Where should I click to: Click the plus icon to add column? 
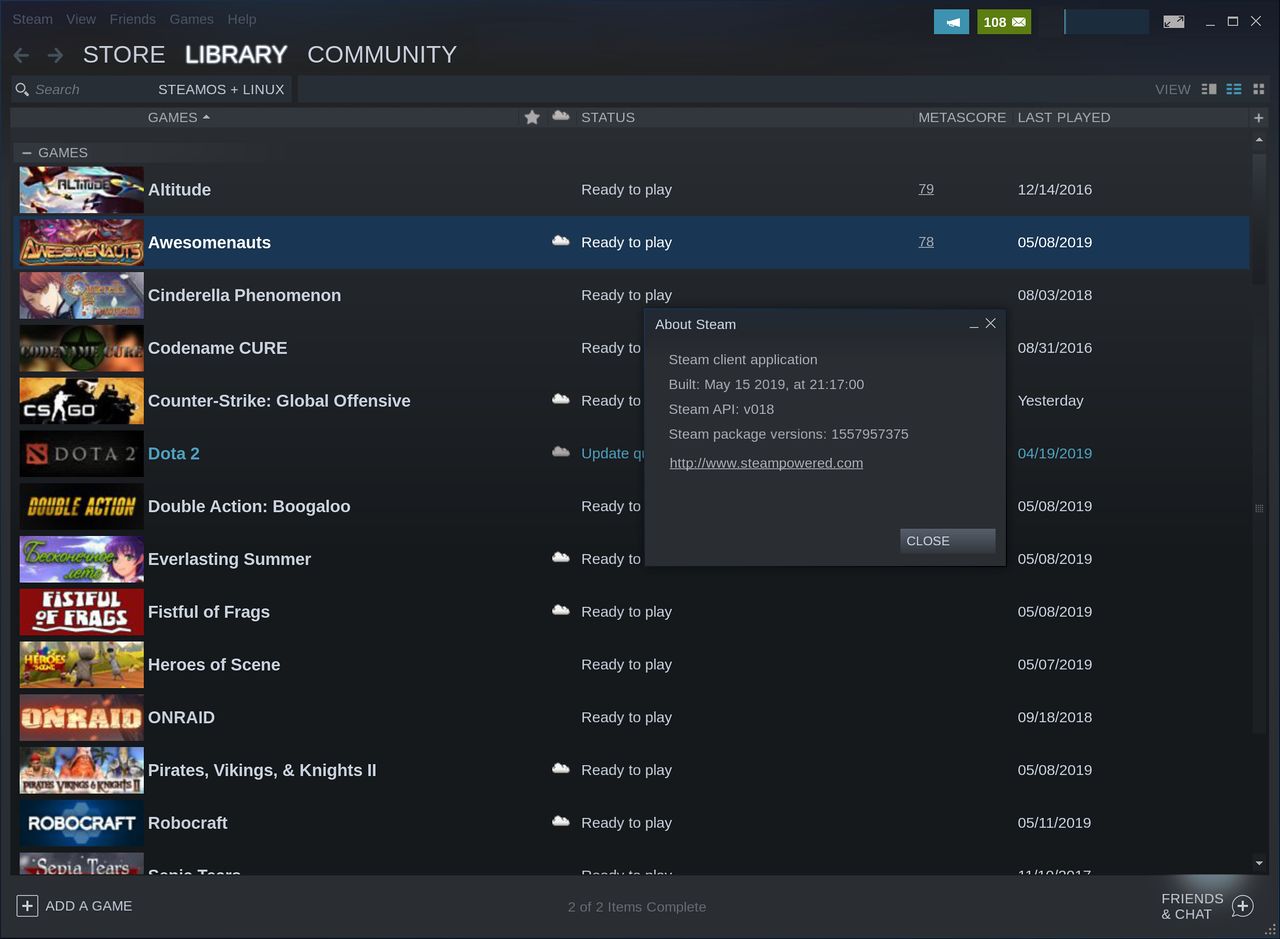tap(1259, 117)
